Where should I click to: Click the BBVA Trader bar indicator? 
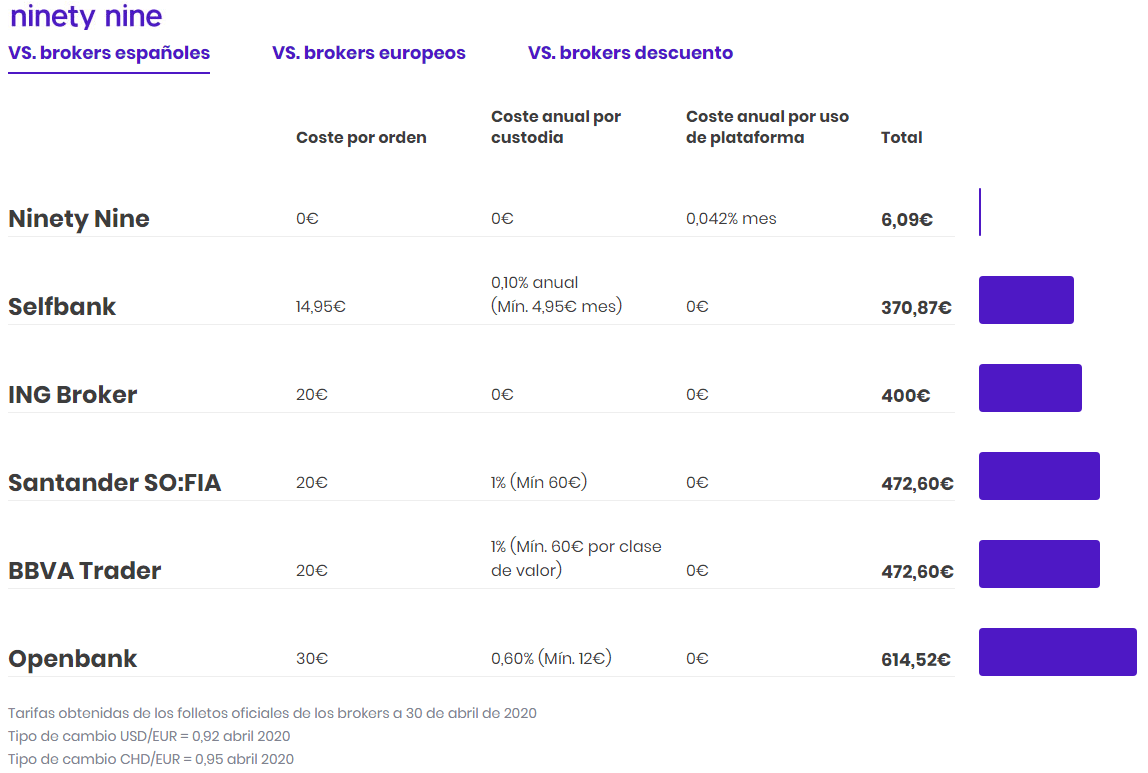1039,563
